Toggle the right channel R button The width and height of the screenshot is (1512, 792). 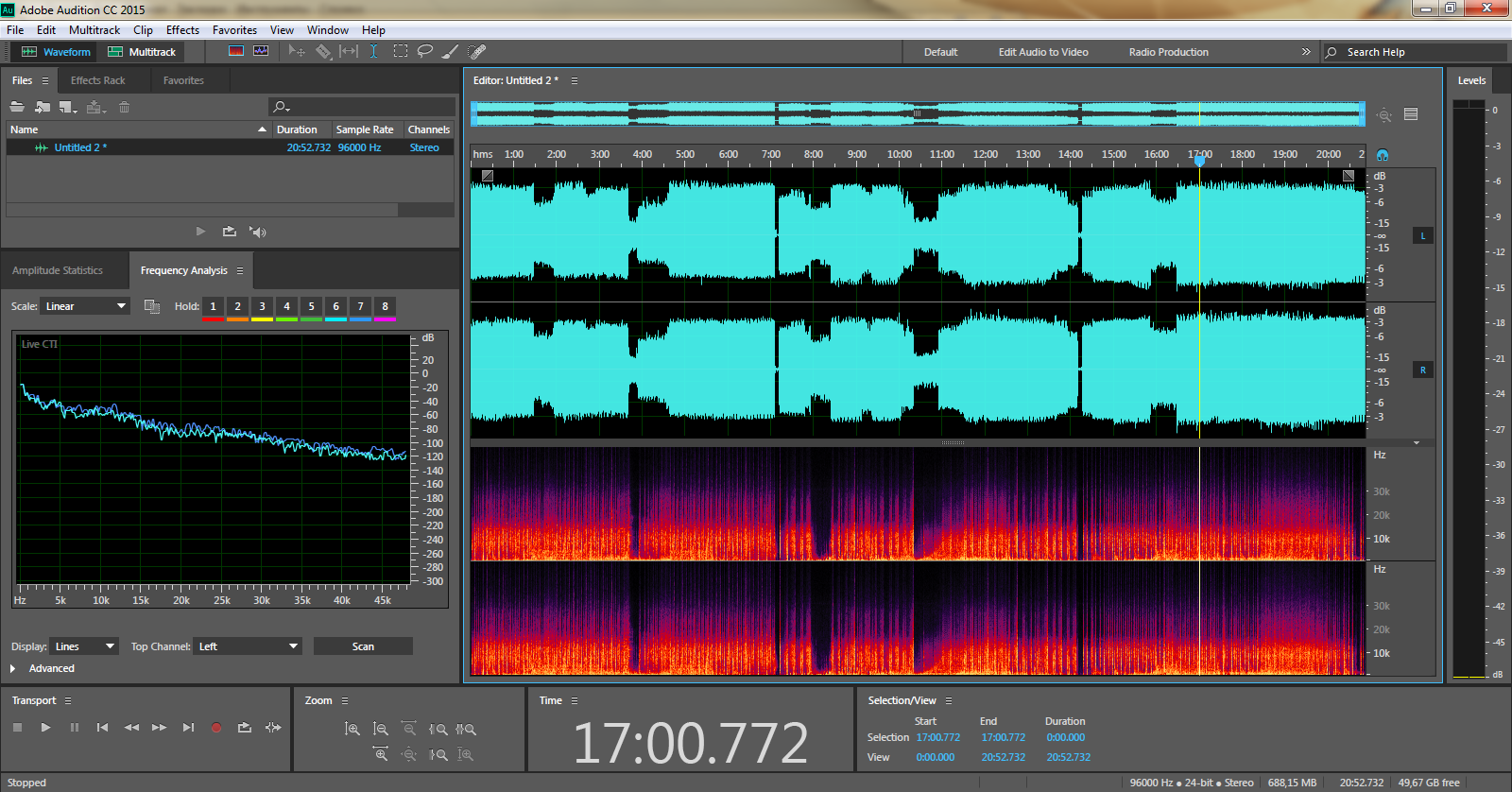pyautogui.click(x=1422, y=370)
